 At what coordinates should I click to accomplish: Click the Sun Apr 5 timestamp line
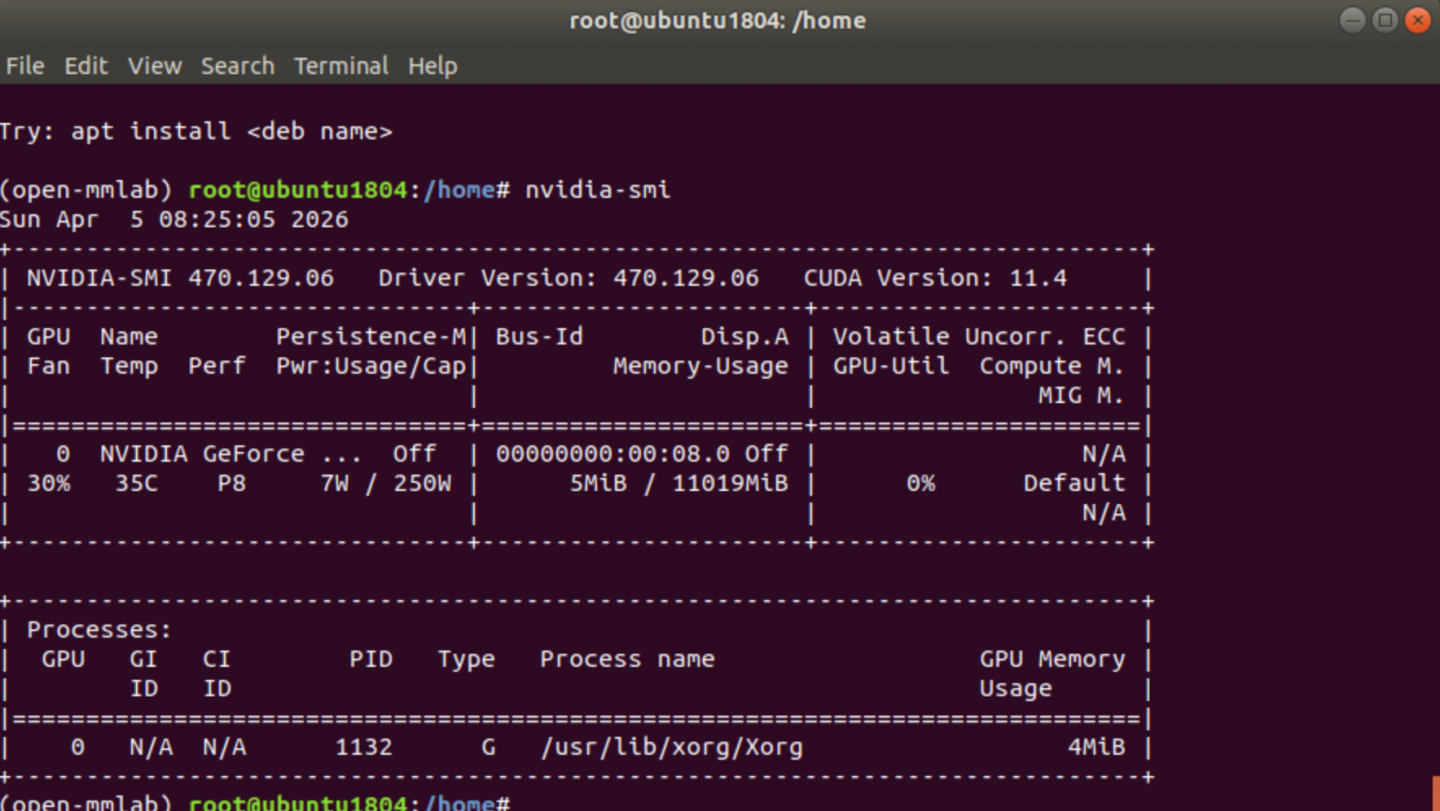174,219
